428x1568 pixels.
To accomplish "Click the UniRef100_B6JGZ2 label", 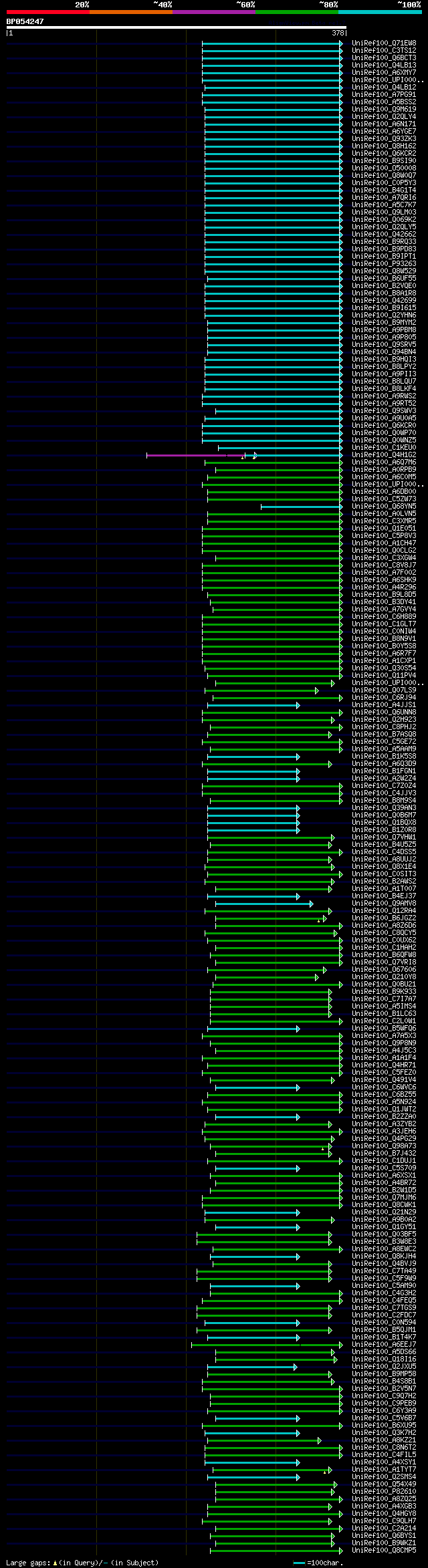I will [384, 918].
